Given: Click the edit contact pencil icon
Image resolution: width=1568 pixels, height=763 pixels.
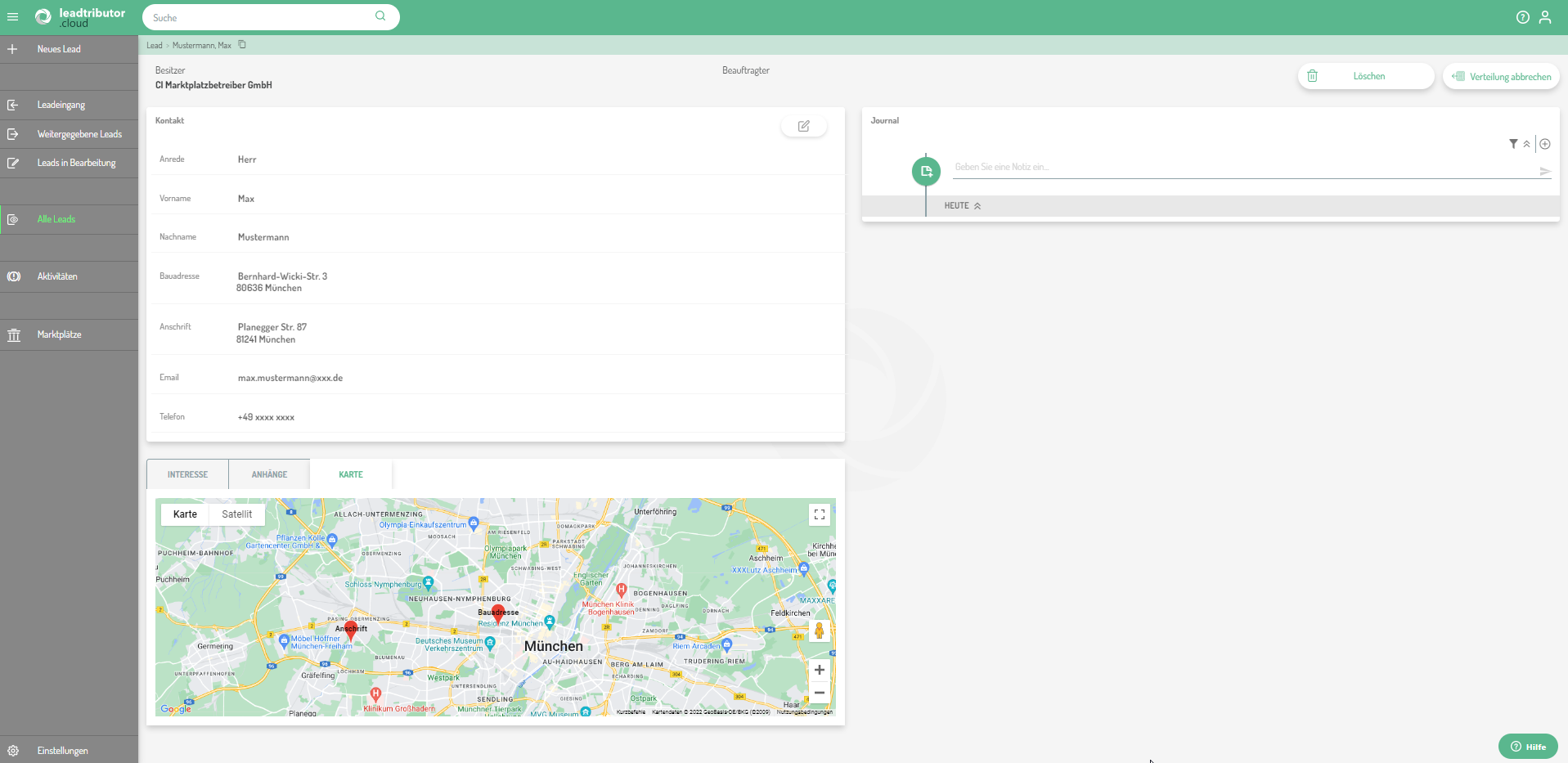Looking at the screenshot, I should coord(803,126).
